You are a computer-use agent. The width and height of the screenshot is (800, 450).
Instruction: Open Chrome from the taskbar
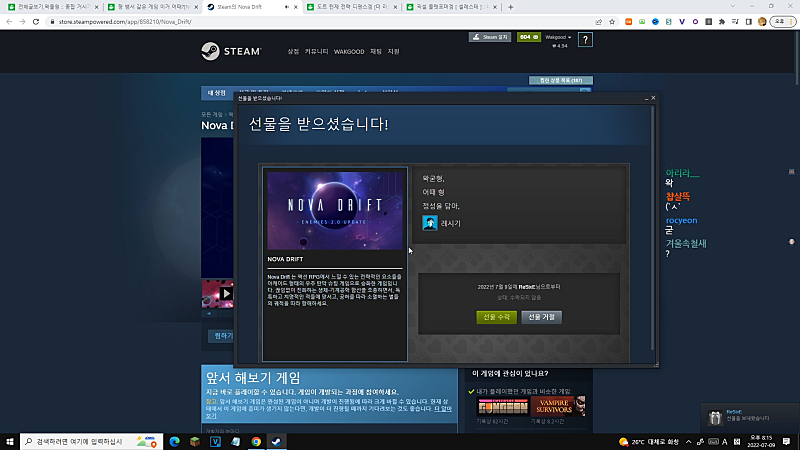coord(256,441)
